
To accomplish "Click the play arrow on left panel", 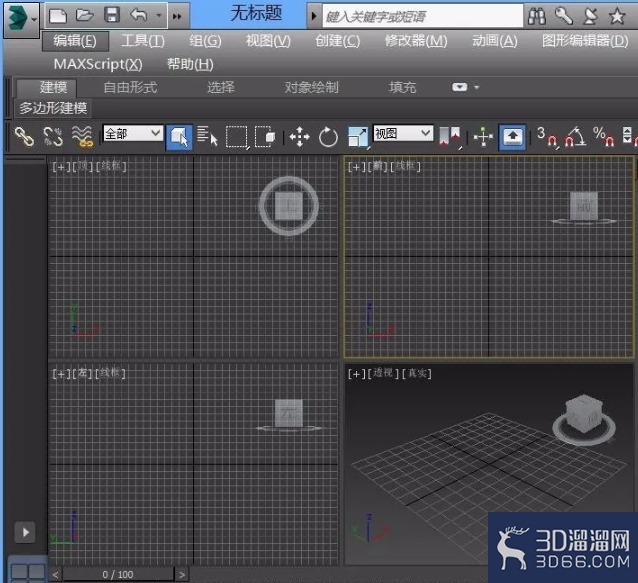I will (25, 532).
